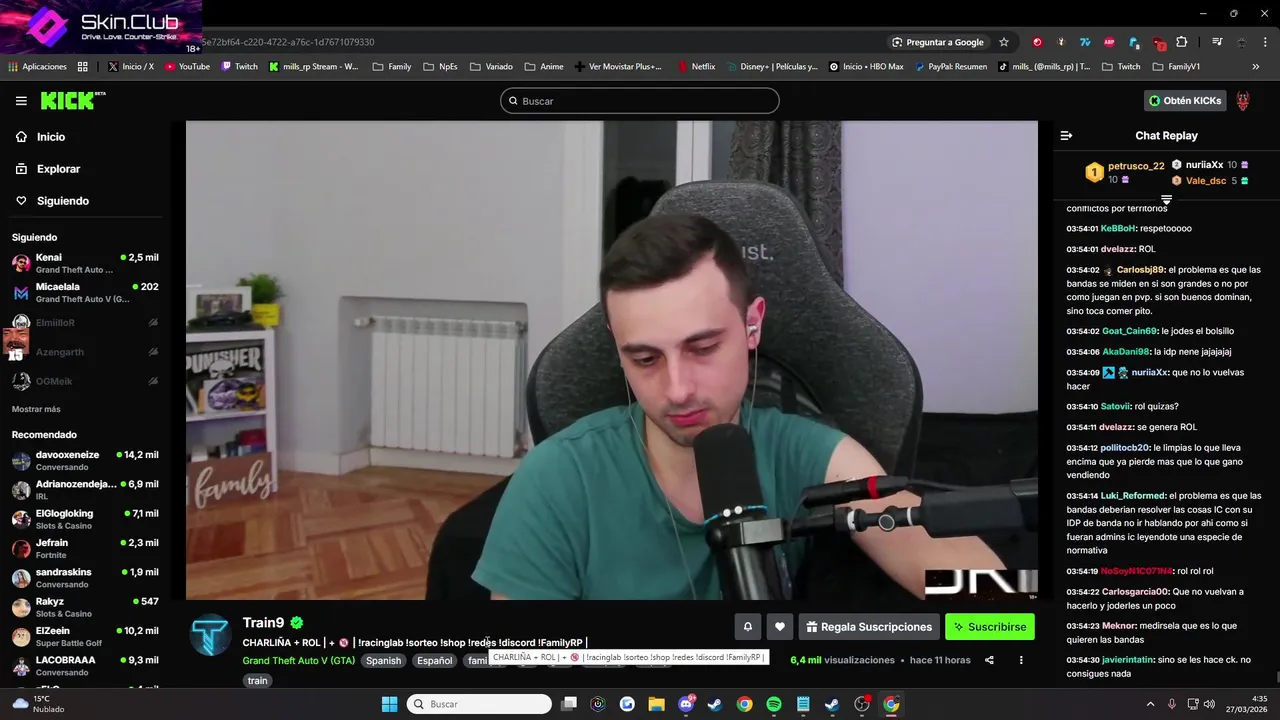The height and width of the screenshot is (720, 1280).
Task: Click the notification bell for Train9
Action: 747,627
